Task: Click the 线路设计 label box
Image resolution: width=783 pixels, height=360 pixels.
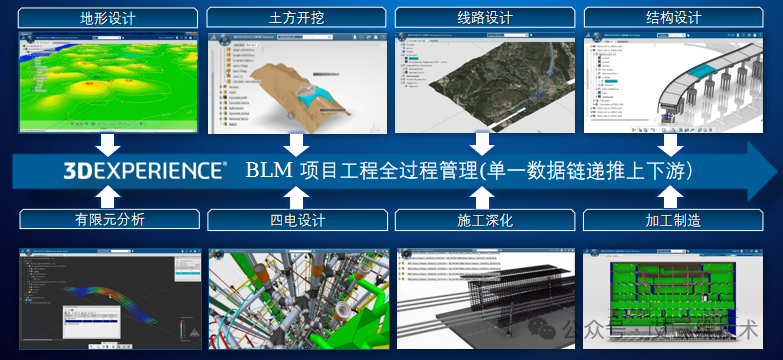Action: [x=484, y=18]
